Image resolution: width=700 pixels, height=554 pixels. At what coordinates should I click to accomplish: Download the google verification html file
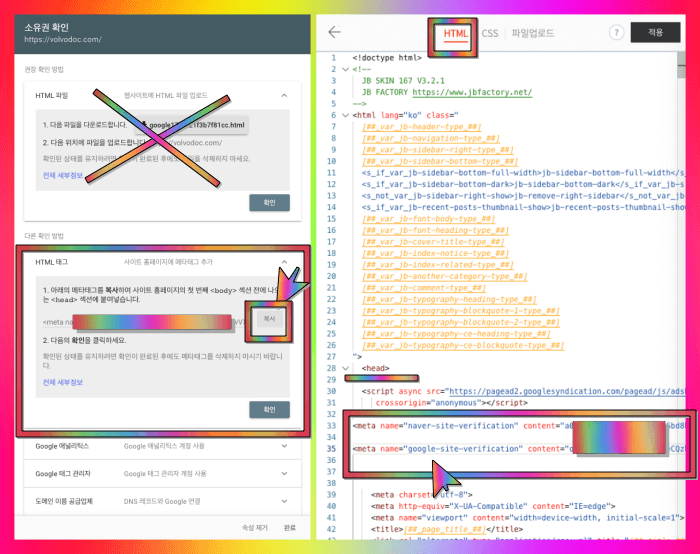(192, 125)
